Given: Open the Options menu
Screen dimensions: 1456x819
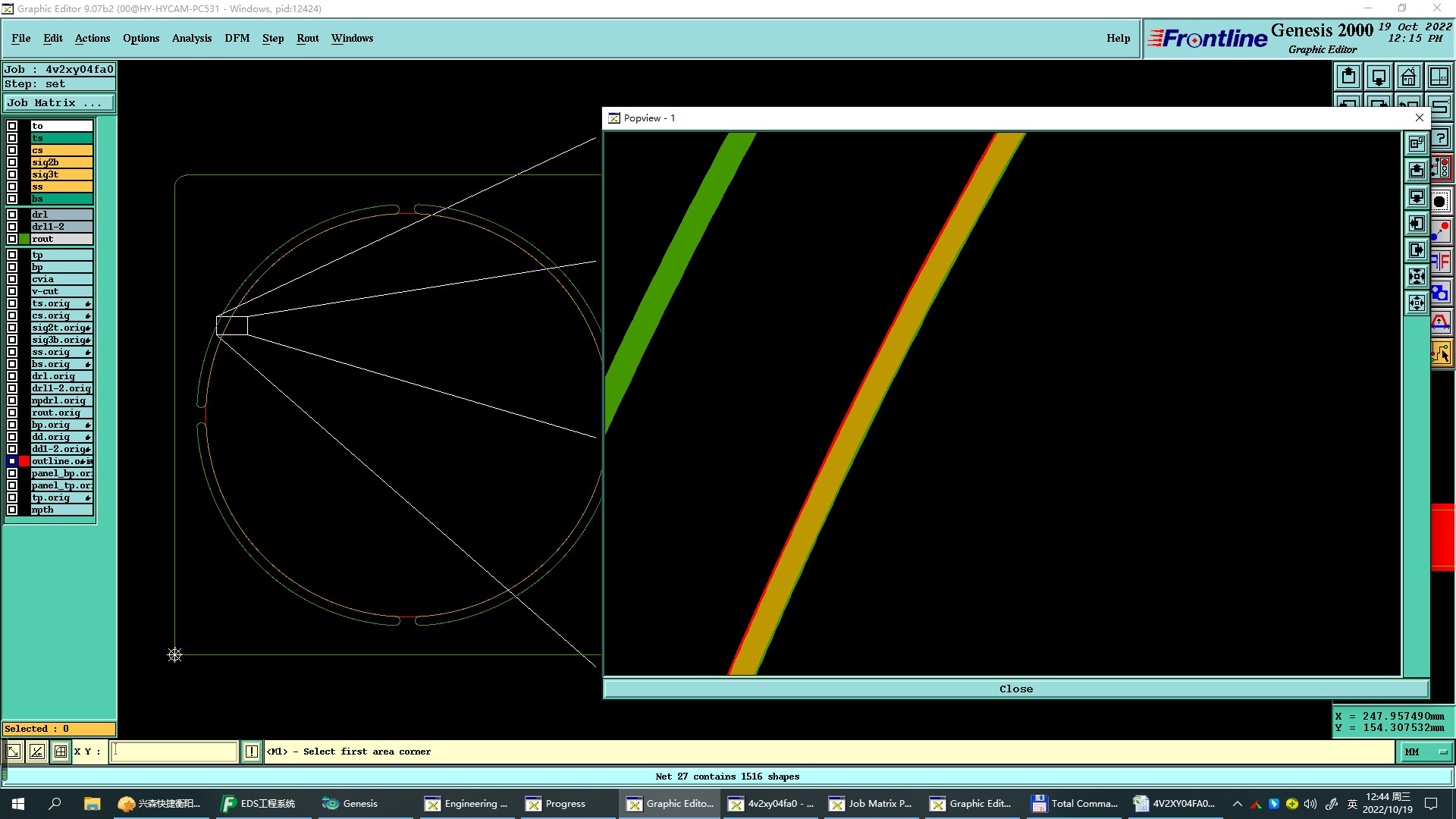Looking at the screenshot, I should (x=141, y=38).
